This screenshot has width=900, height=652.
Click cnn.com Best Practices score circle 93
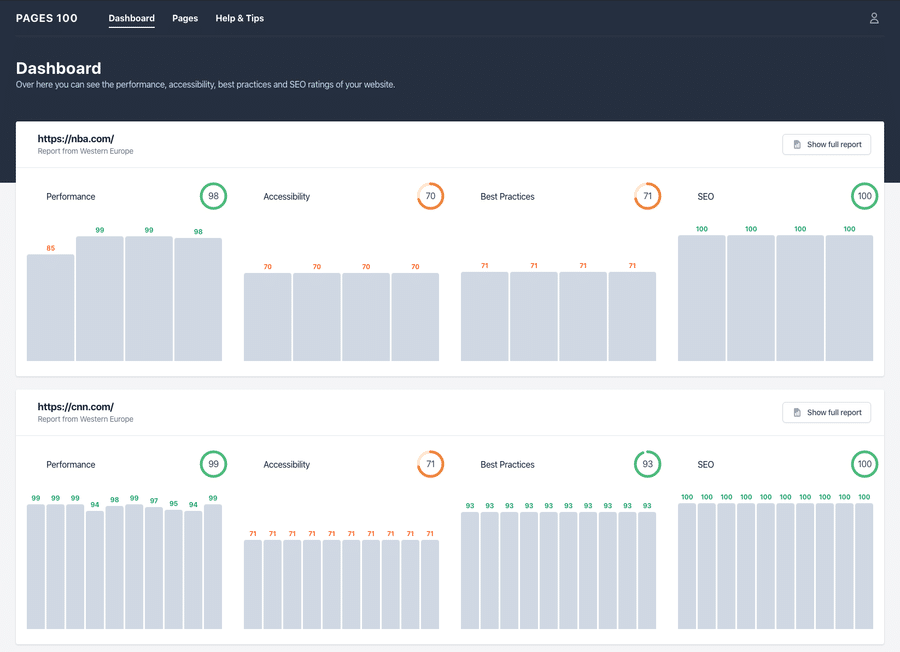pos(647,464)
